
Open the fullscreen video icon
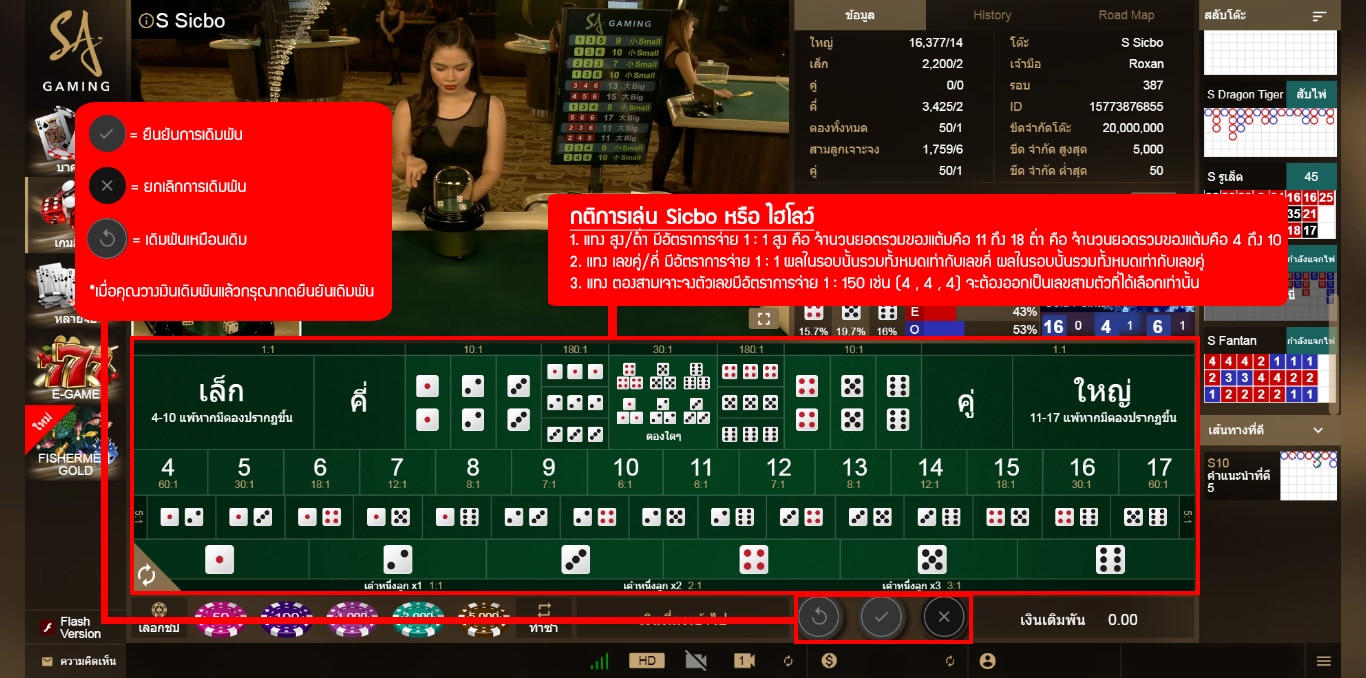(764, 319)
